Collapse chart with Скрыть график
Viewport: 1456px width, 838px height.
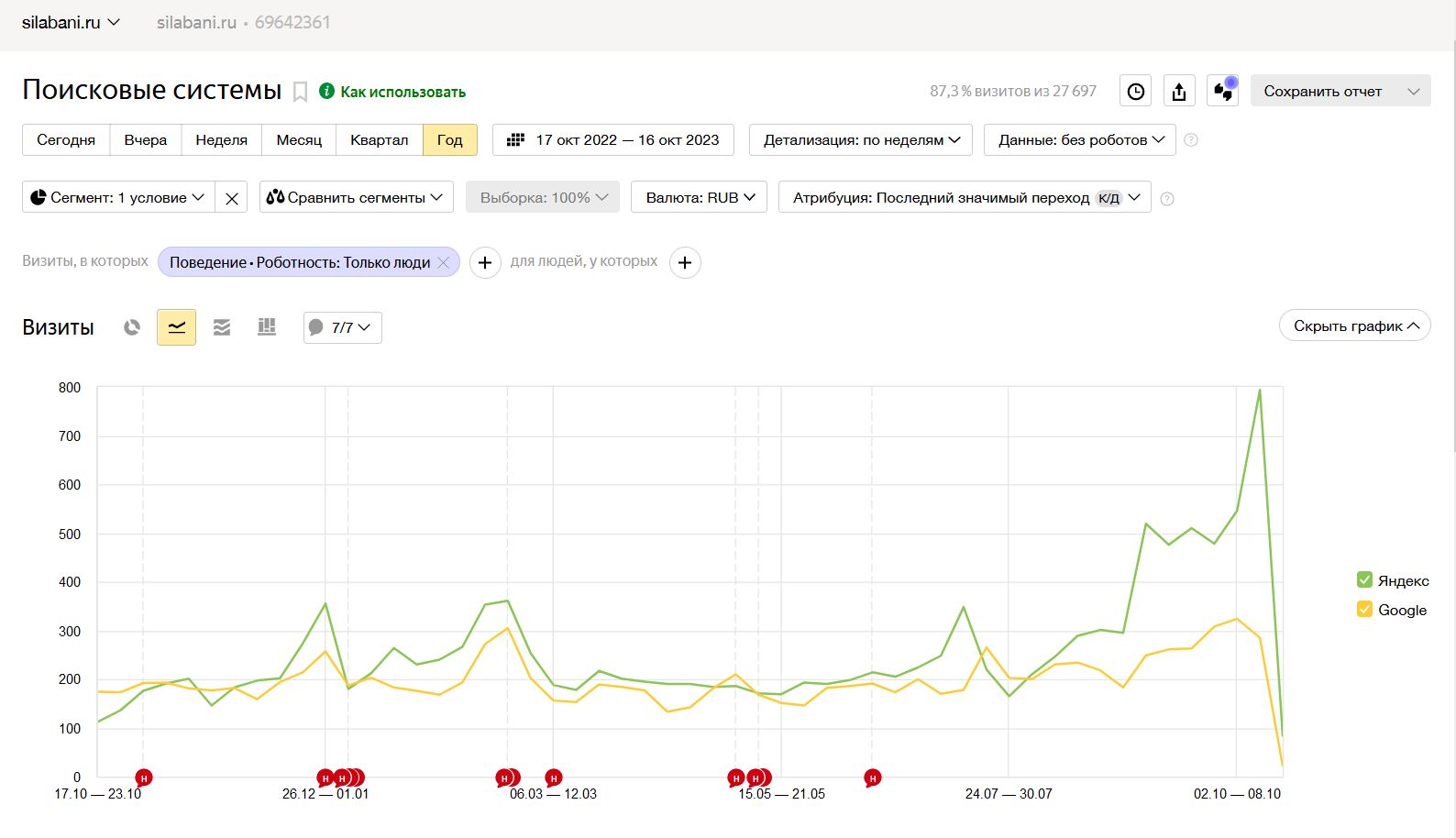click(1355, 325)
